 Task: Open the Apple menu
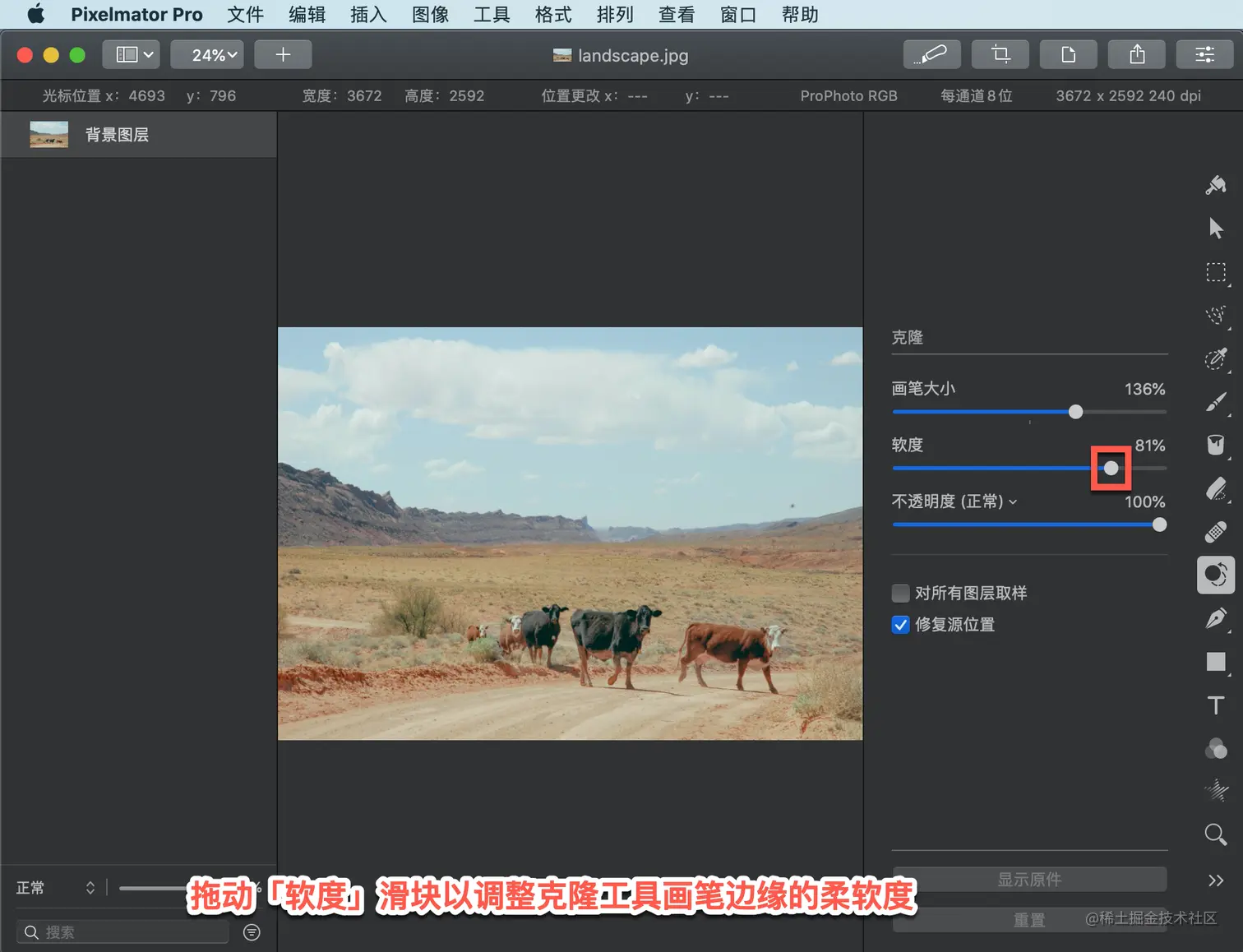tap(36, 15)
